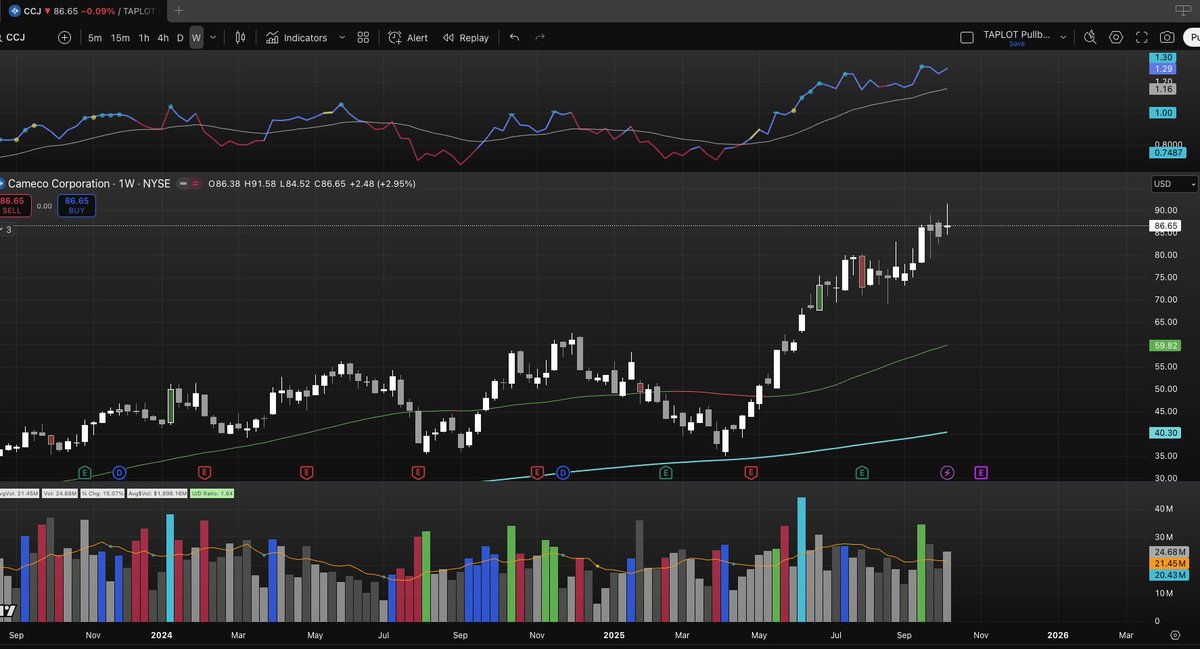Open the USD currency dropdown
1200x649 pixels.
tap(1174, 184)
